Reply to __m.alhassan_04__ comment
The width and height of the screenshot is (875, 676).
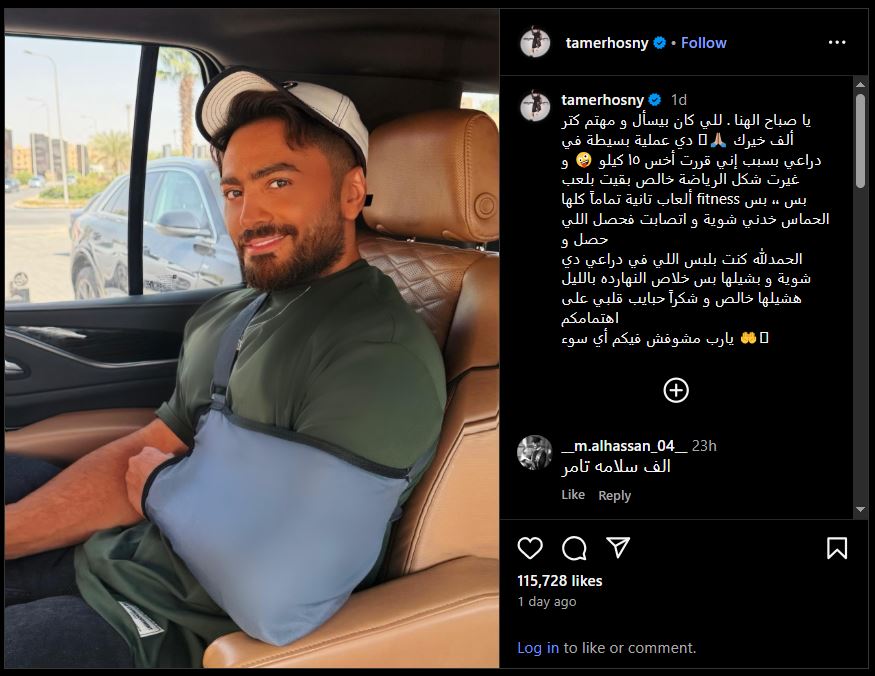coord(614,495)
